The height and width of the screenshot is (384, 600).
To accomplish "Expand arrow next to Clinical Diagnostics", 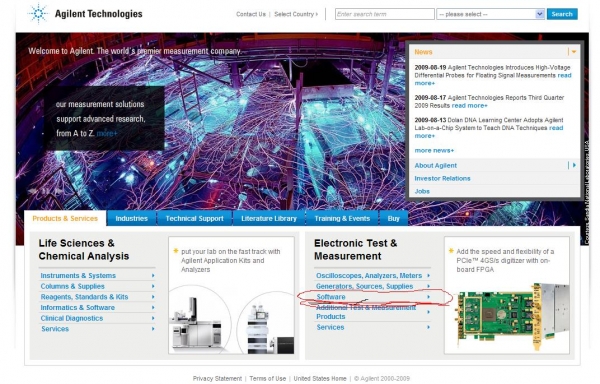I will coord(153,318).
